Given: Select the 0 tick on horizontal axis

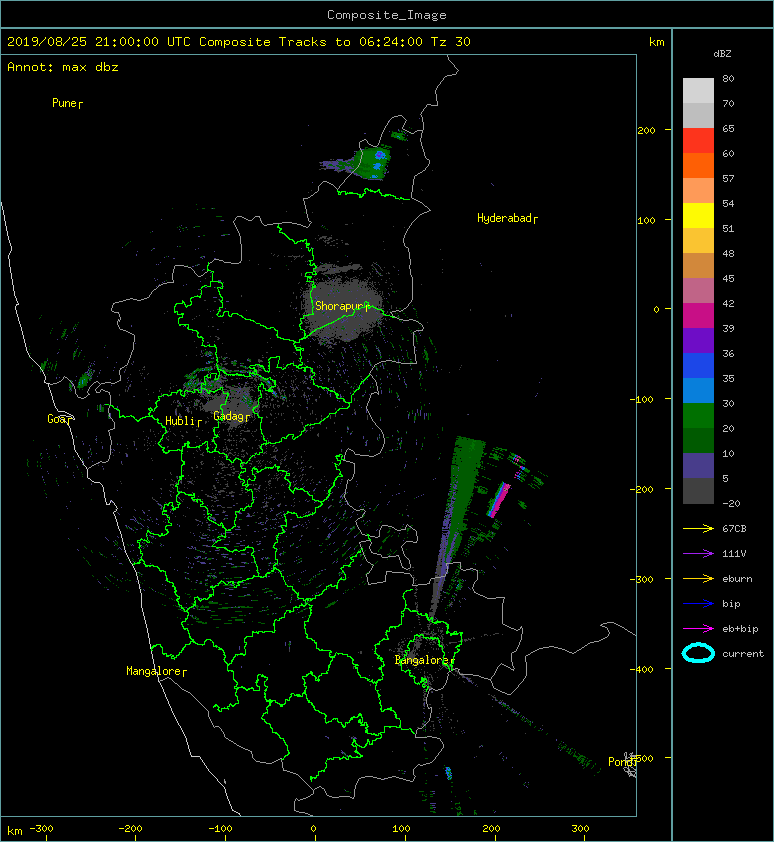Looking at the screenshot, I should click(314, 829).
